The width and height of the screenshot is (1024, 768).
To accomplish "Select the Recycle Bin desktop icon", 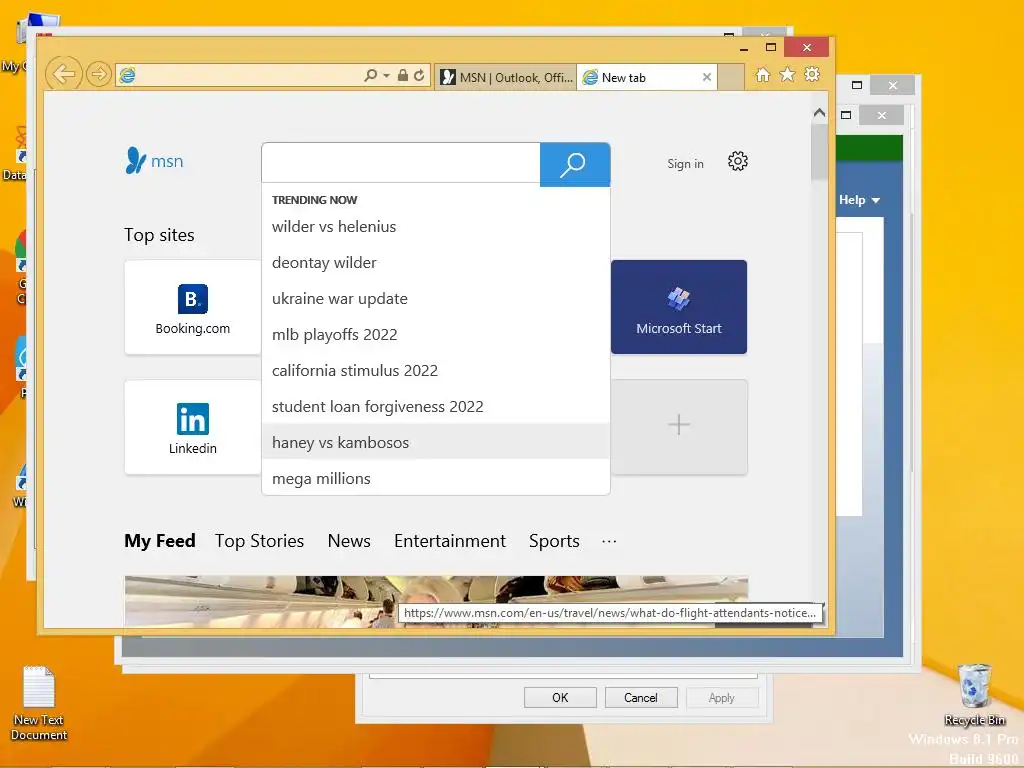I will click(x=974, y=694).
